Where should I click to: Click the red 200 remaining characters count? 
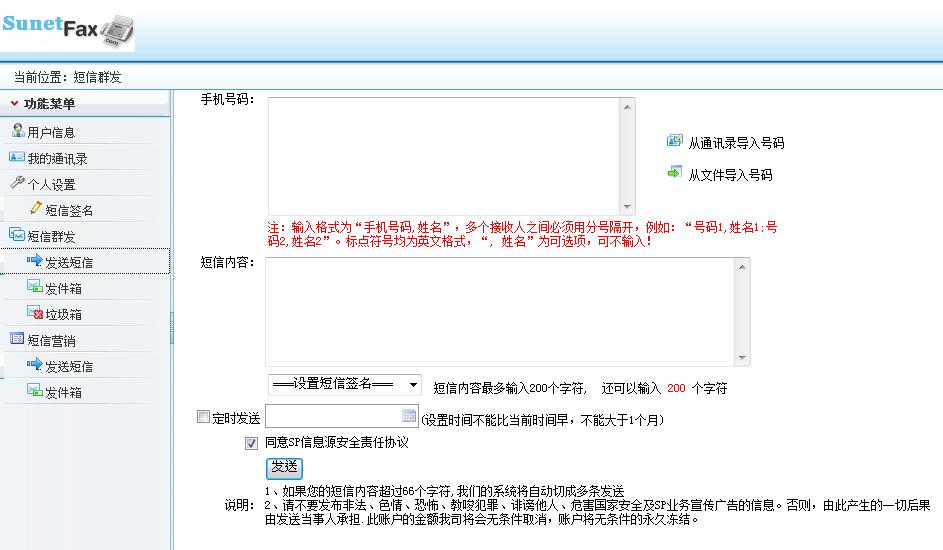[676, 388]
